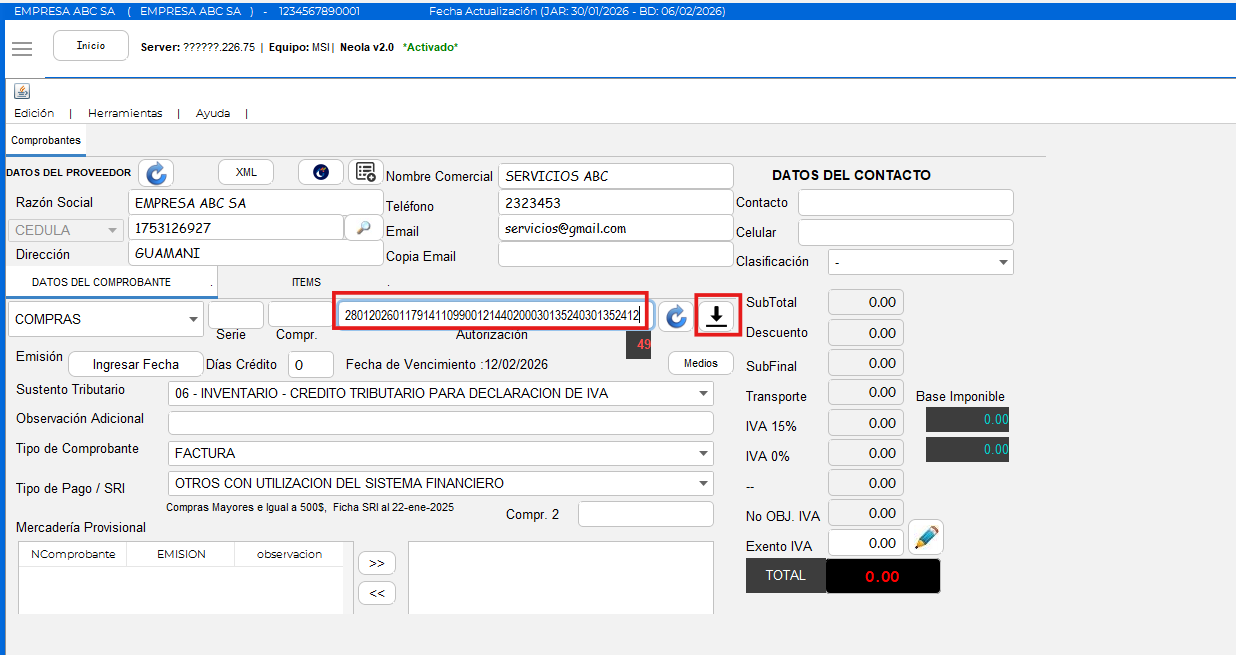Viewport: 1236px width, 655px height.
Task: Expand the COMPRAS dropdown
Action: click(193, 320)
